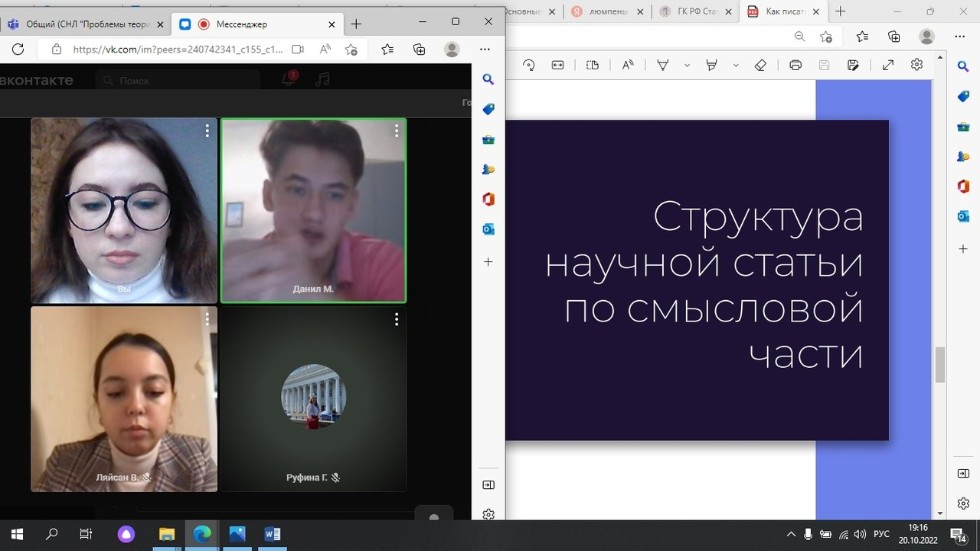Open the VK music icon
Image resolution: width=980 pixels, height=551 pixels.
tap(321, 79)
